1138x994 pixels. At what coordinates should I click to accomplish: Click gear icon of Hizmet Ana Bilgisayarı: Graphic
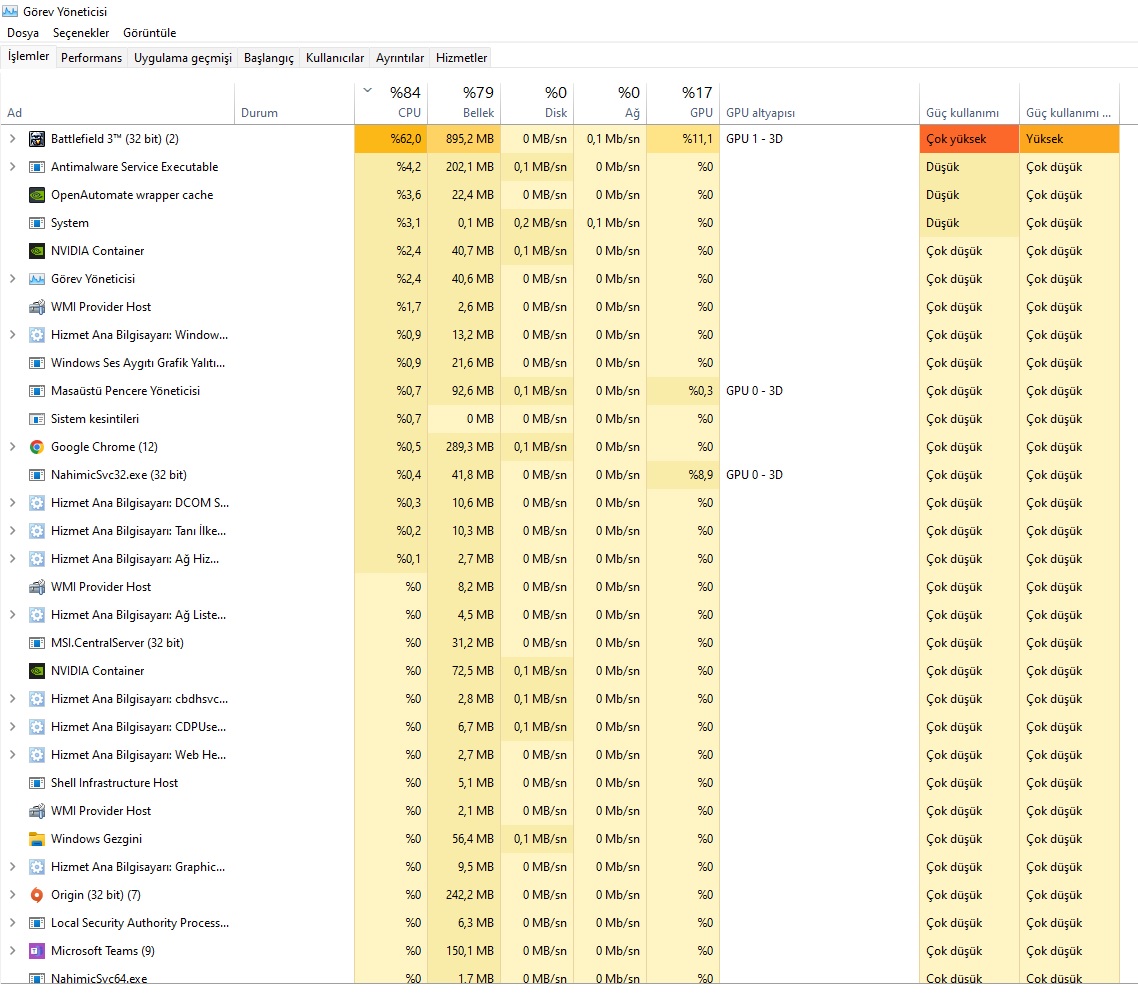coord(36,867)
